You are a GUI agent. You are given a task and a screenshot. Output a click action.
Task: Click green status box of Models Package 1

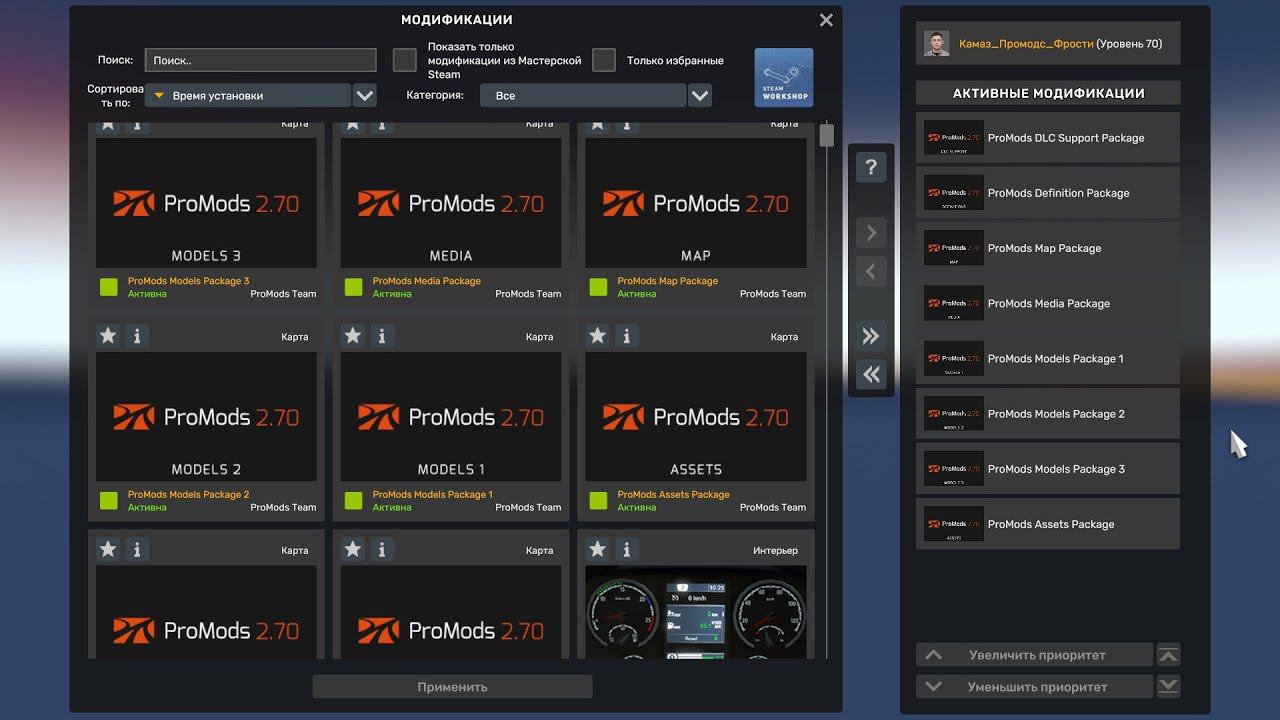tap(354, 501)
